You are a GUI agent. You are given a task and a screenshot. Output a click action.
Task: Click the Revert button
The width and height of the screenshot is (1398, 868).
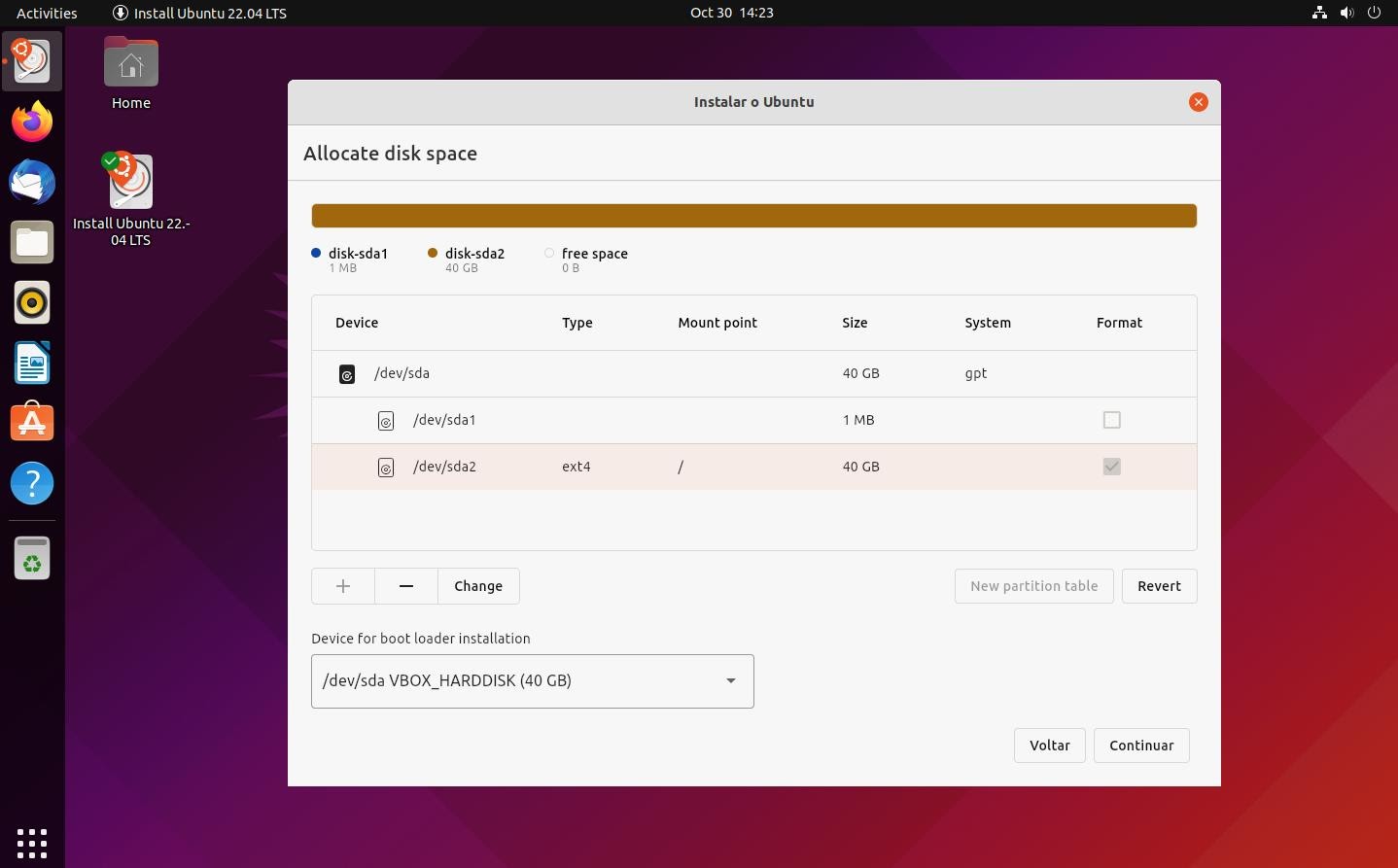pyautogui.click(x=1159, y=586)
